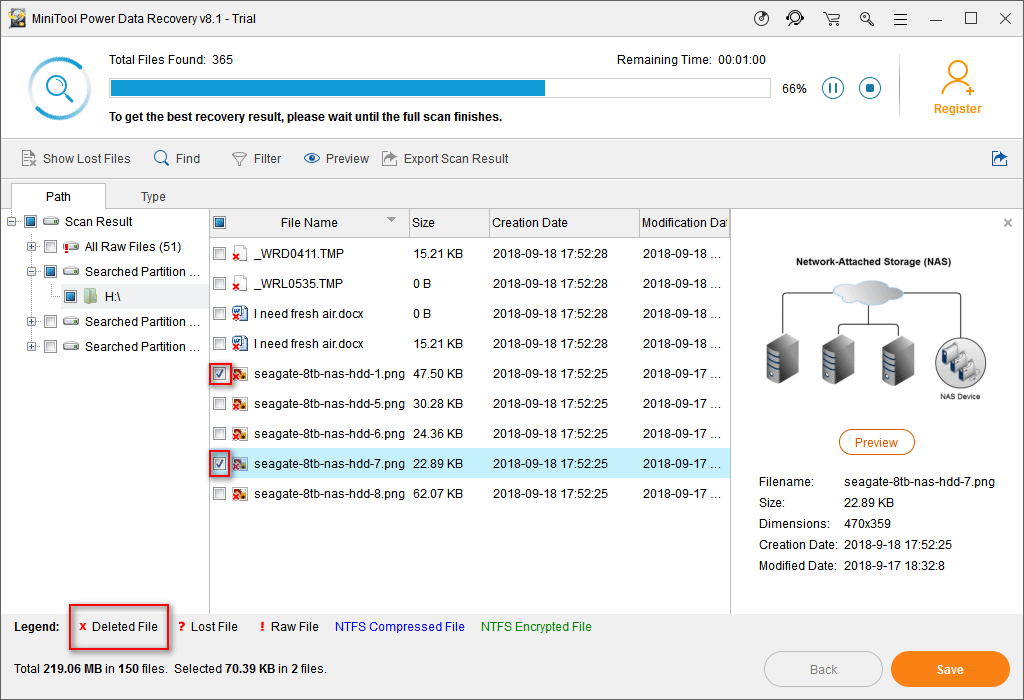Image resolution: width=1024 pixels, height=700 pixels.
Task: Check the _WRL0535.TMP file checkbox
Action: point(219,283)
